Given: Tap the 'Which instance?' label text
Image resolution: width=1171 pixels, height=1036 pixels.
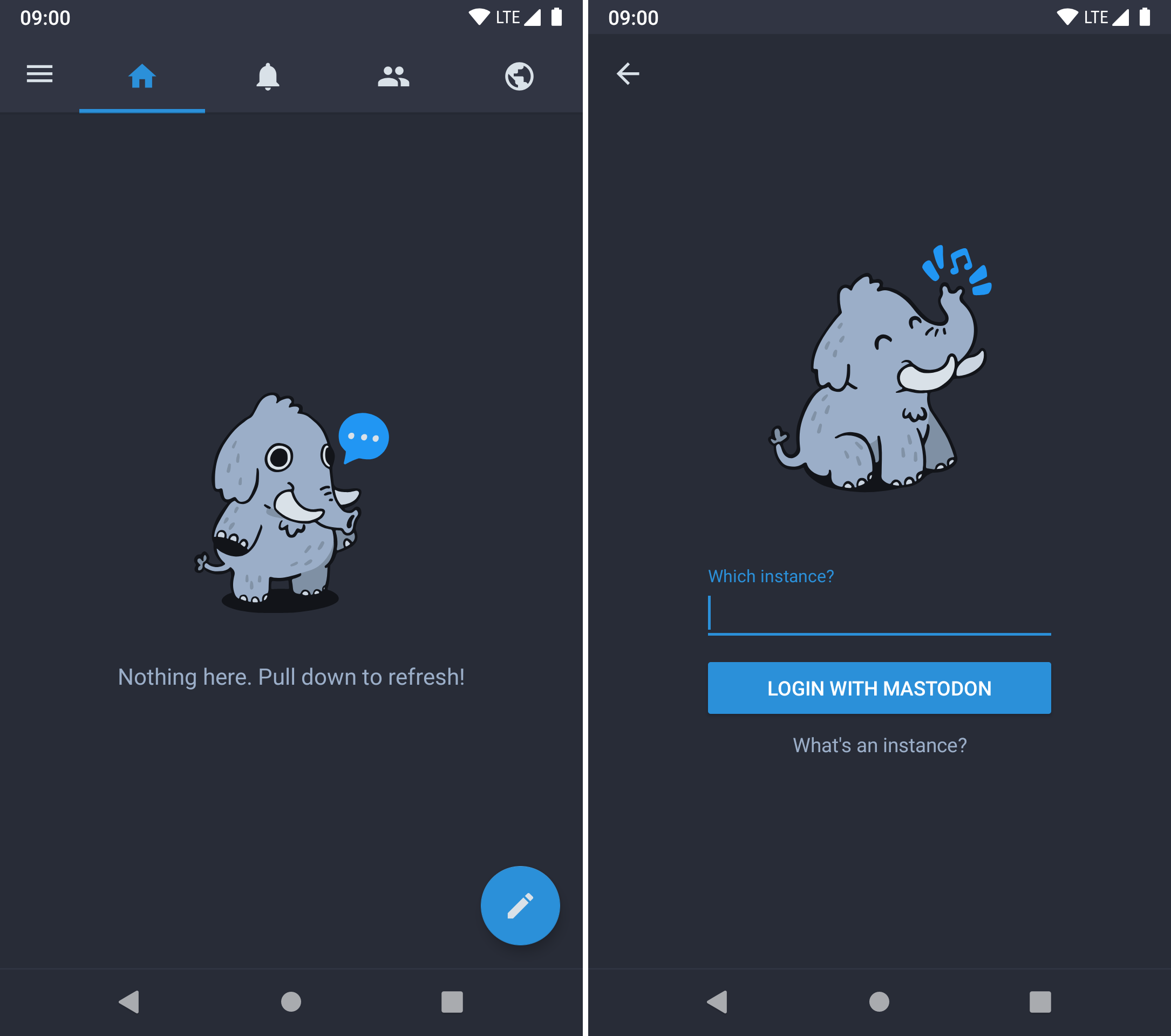Looking at the screenshot, I should pos(771,576).
